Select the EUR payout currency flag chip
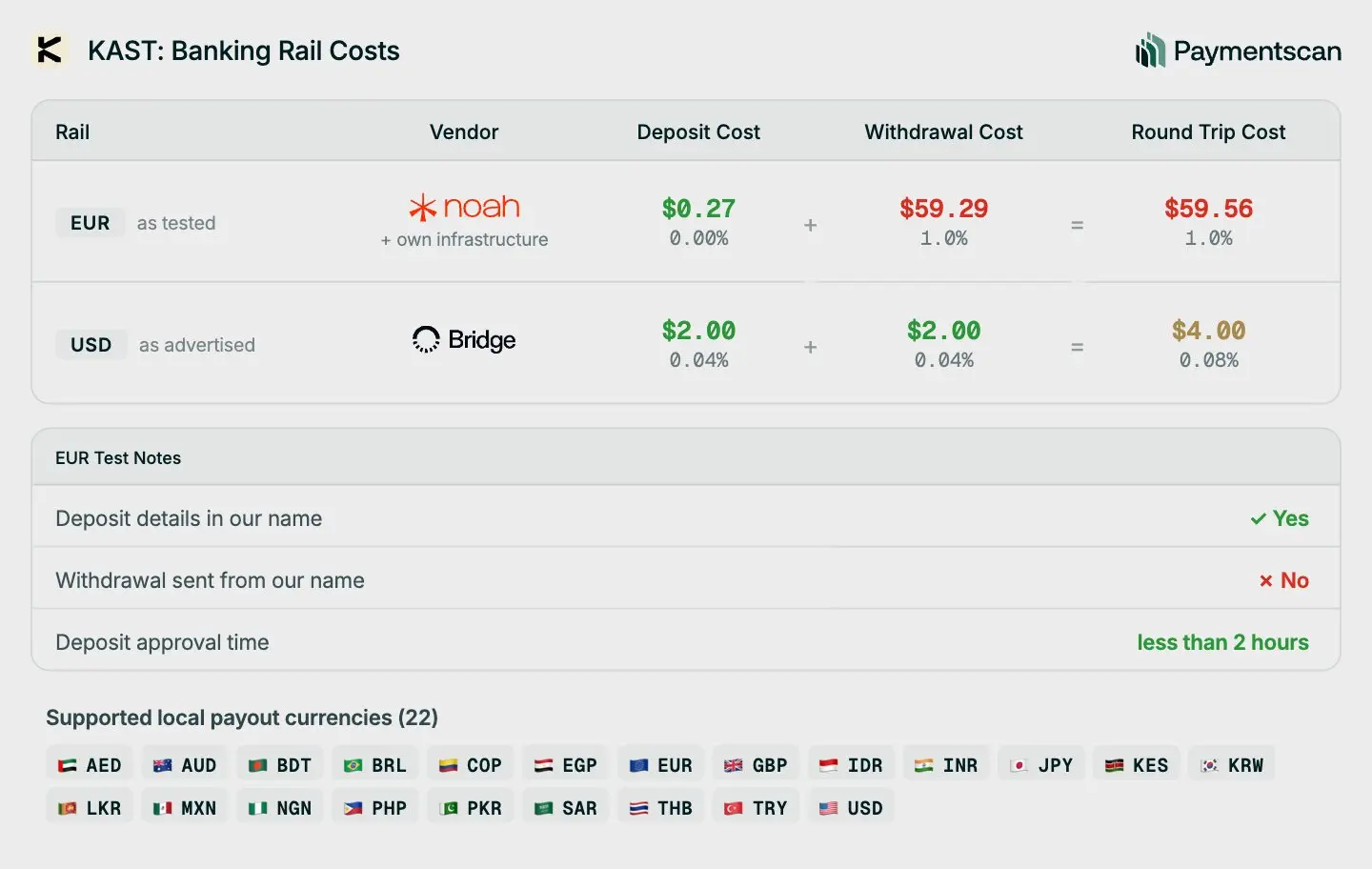1372x869 pixels. click(x=661, y=765)
